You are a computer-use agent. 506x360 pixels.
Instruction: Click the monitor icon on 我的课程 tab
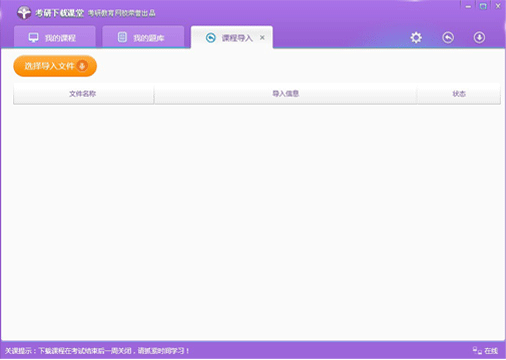tap(33, 38)
